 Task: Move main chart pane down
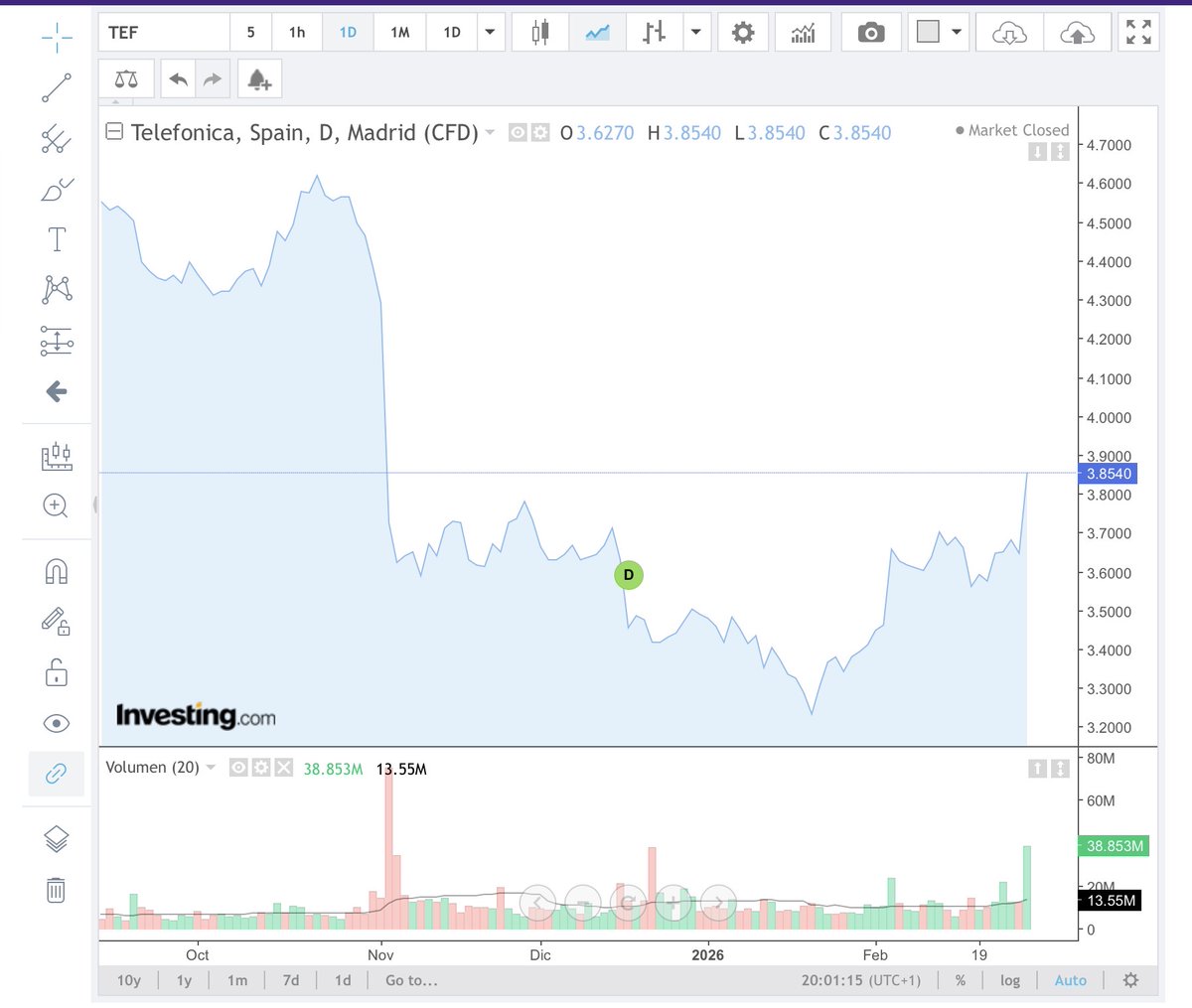1037,152
